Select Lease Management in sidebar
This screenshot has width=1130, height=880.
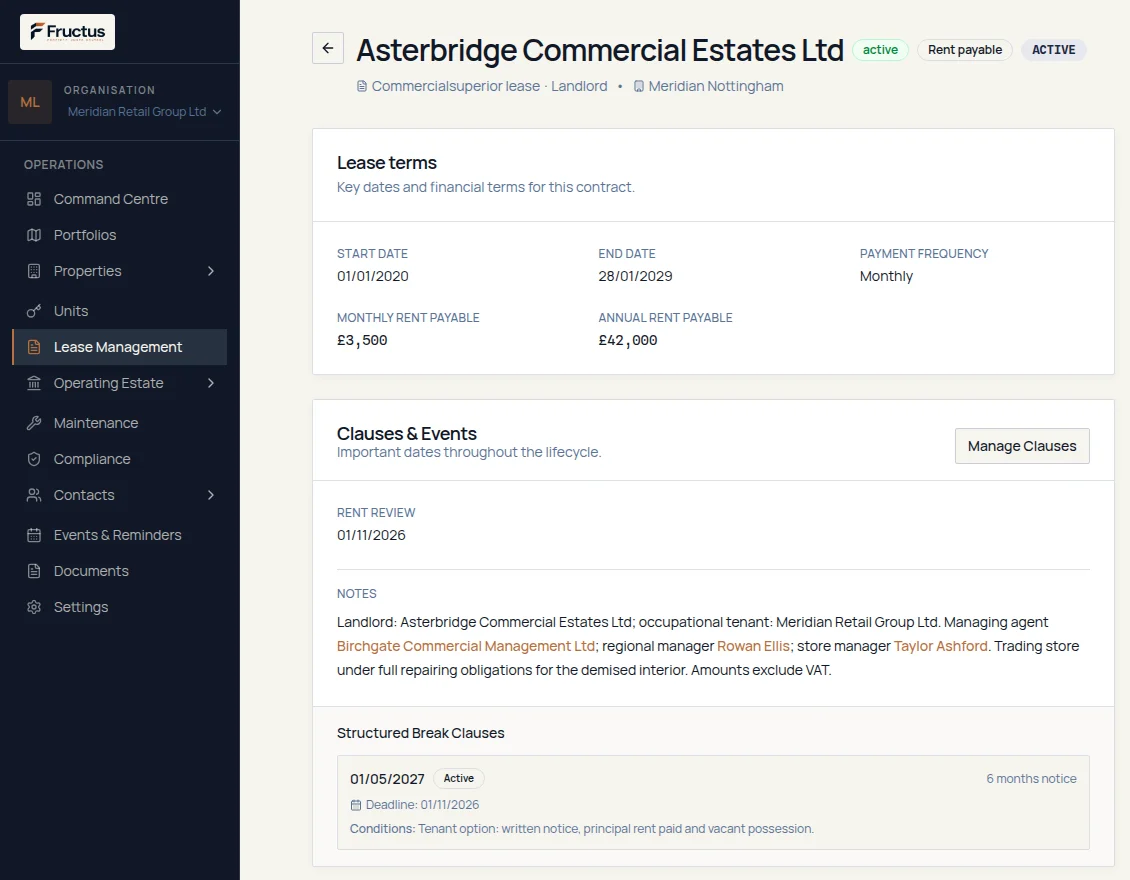click(x=120, y=347)
